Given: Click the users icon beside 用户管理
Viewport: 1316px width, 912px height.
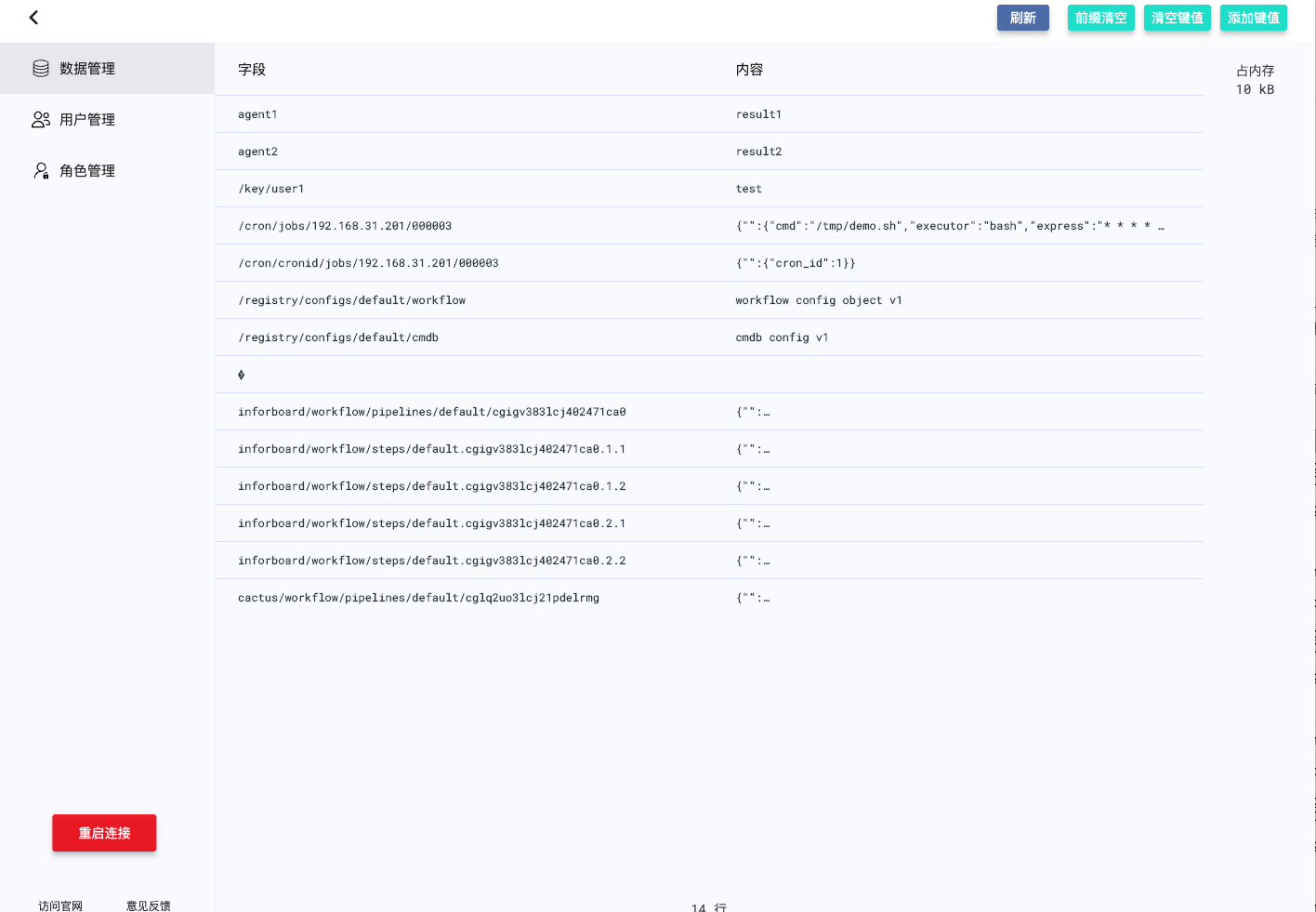Looking at the screenshot, I should 41,119.
